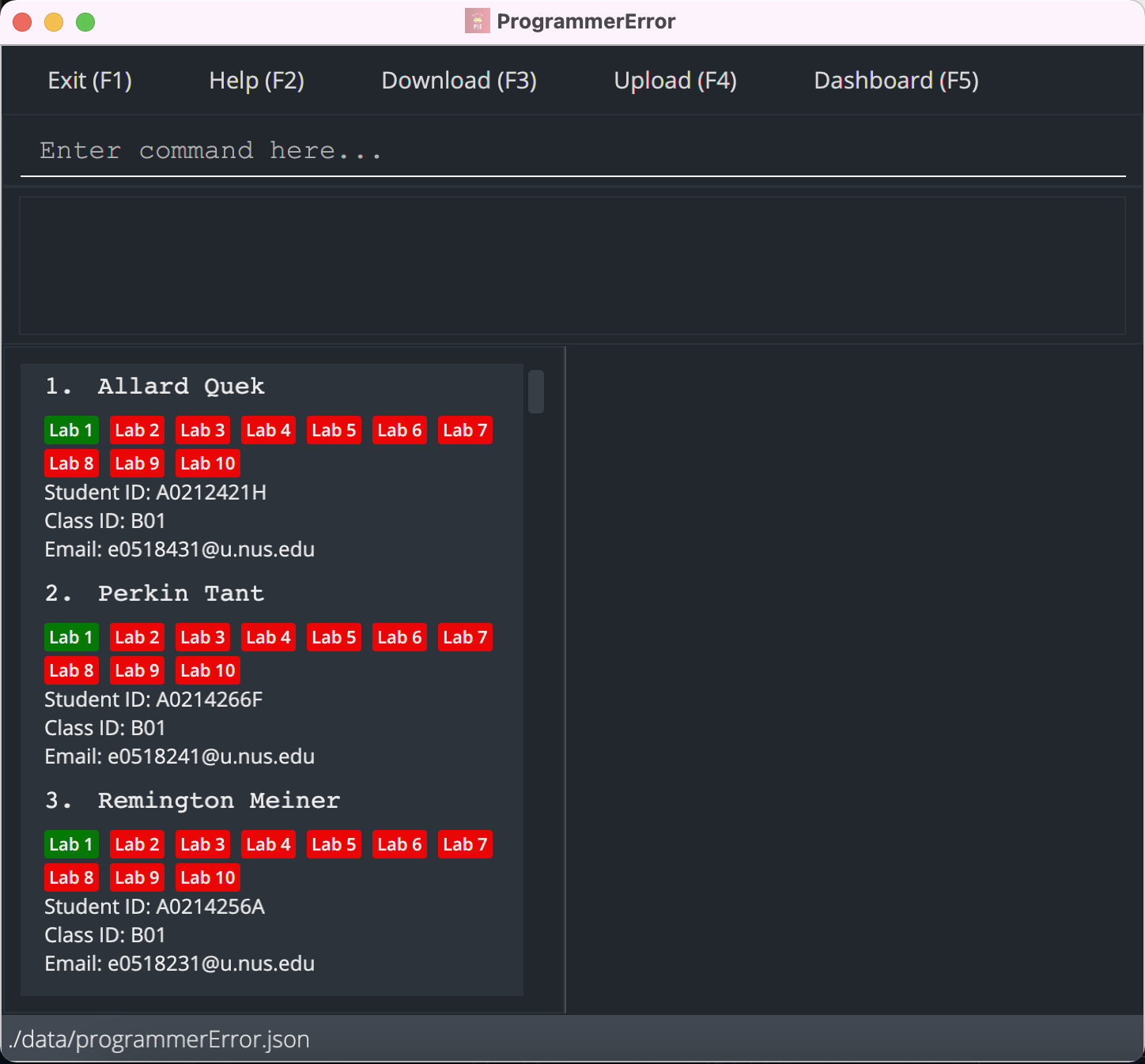Click Lab 9 tag under Perkin Tant
The image size is (1145, 1064).
137,670
